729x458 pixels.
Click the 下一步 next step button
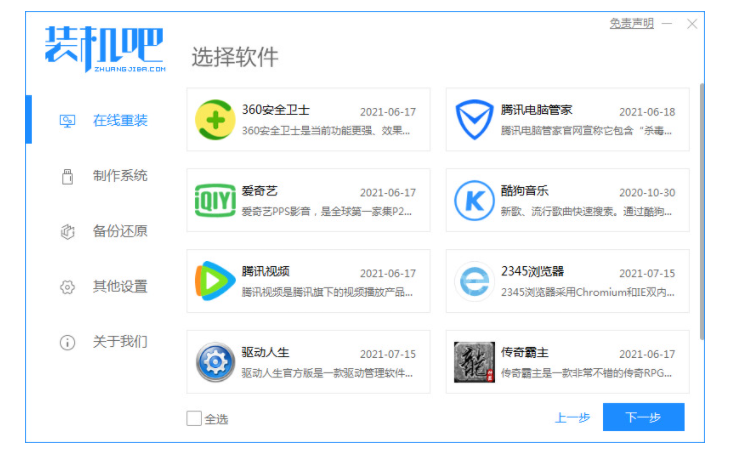click(643, 417)
